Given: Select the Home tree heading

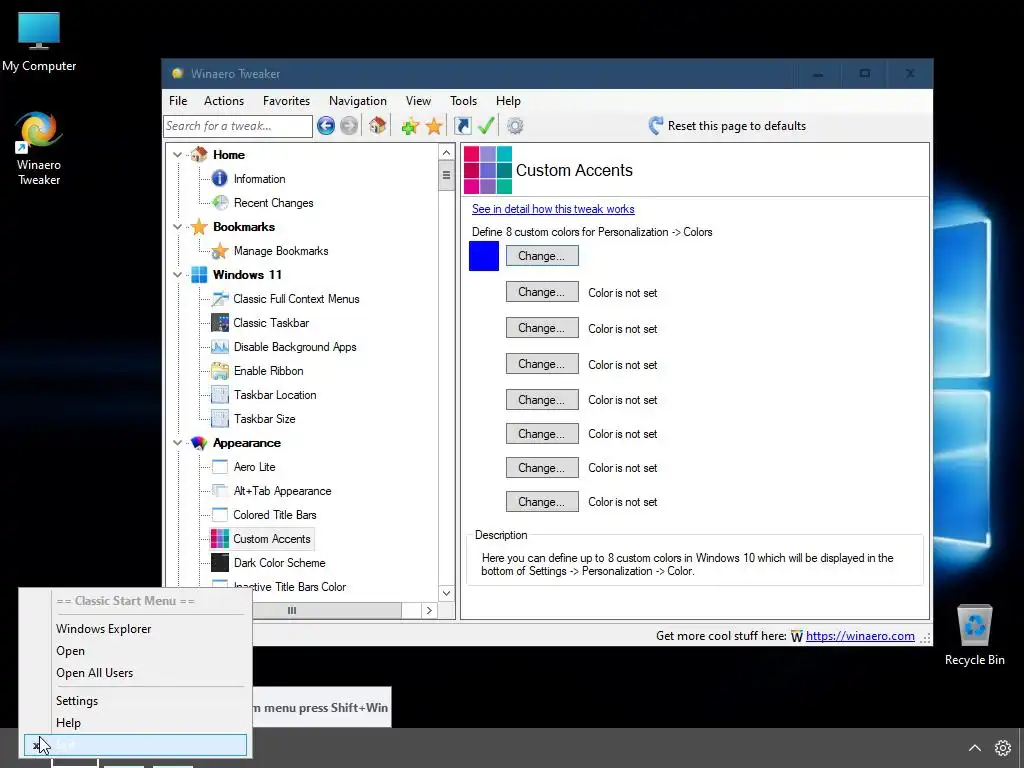Looking at the screenshot, I should [229, 155].
